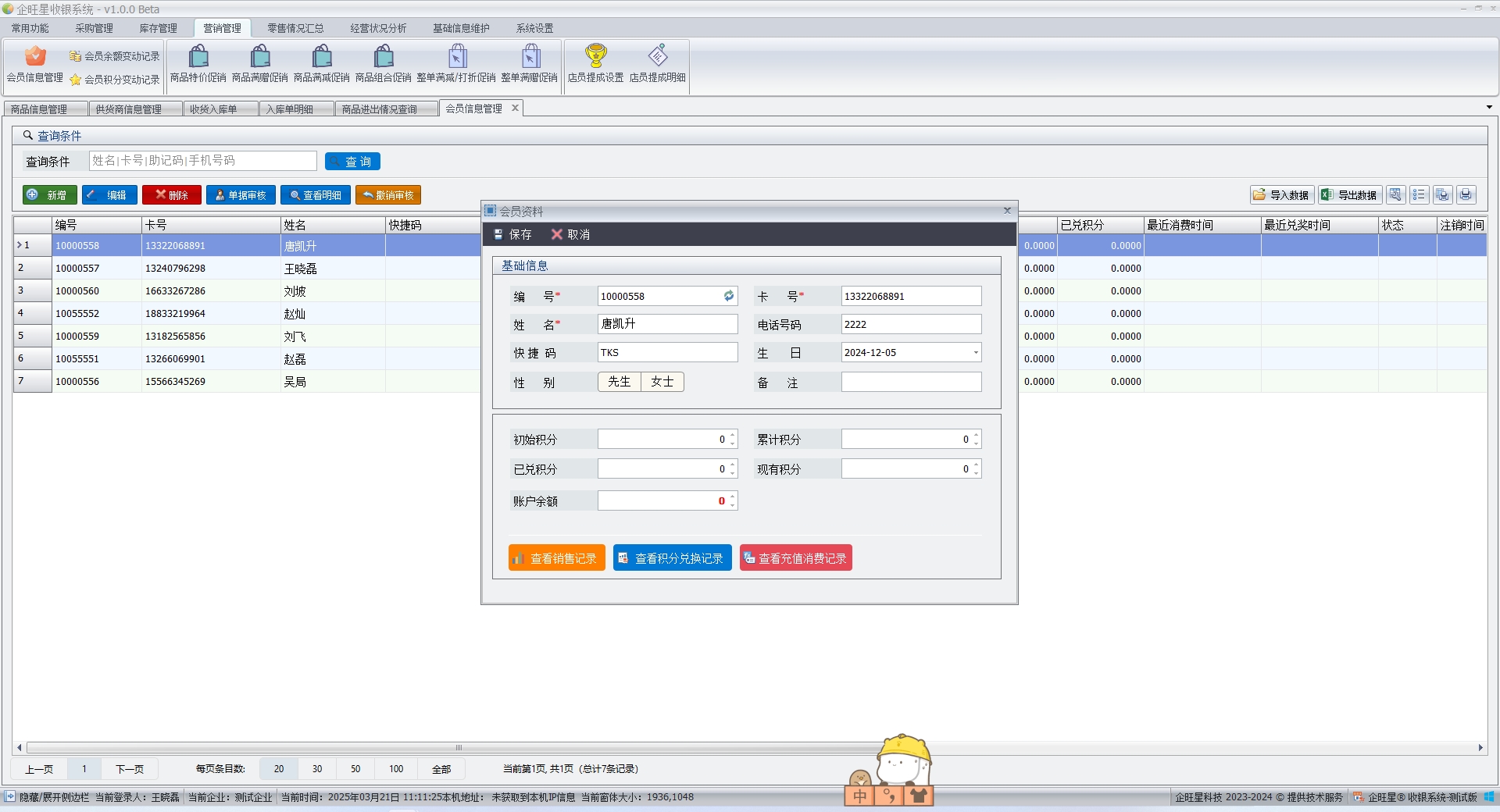Expand the tab list dropdown arrow
This screenshot has width=1500, height=812.
click(x=1488, y=108)
